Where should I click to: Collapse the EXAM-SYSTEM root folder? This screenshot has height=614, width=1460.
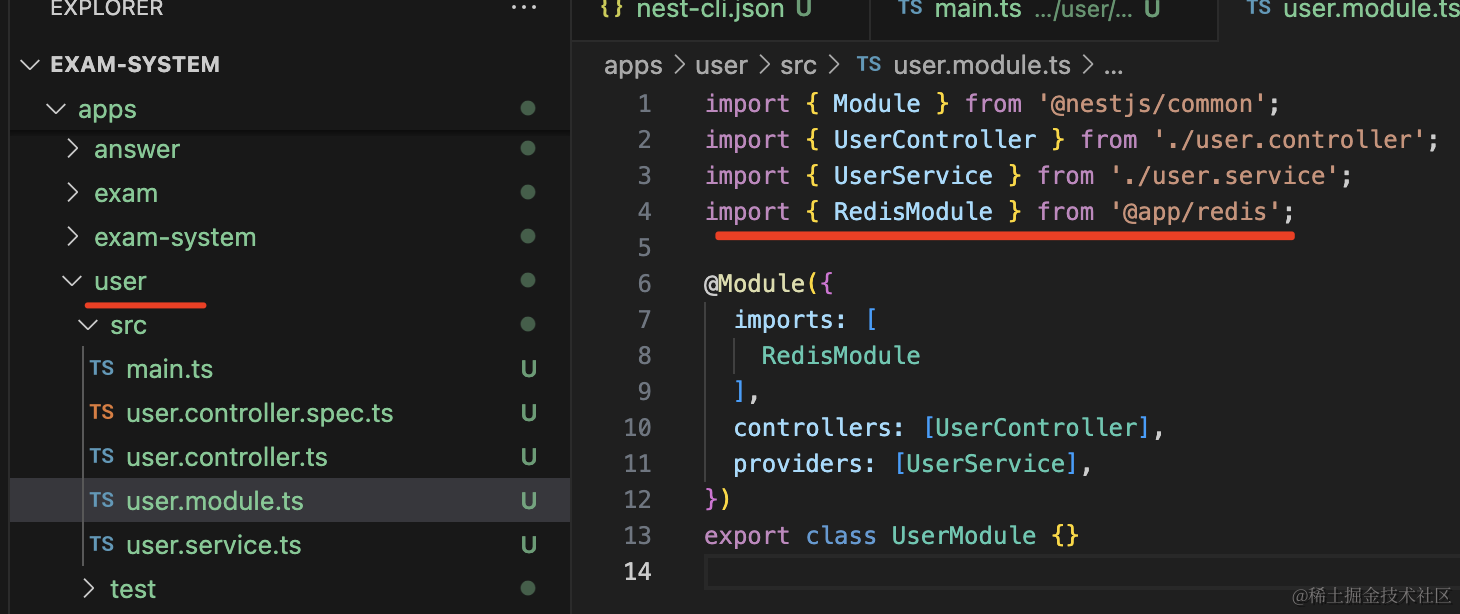coord(30,65)
